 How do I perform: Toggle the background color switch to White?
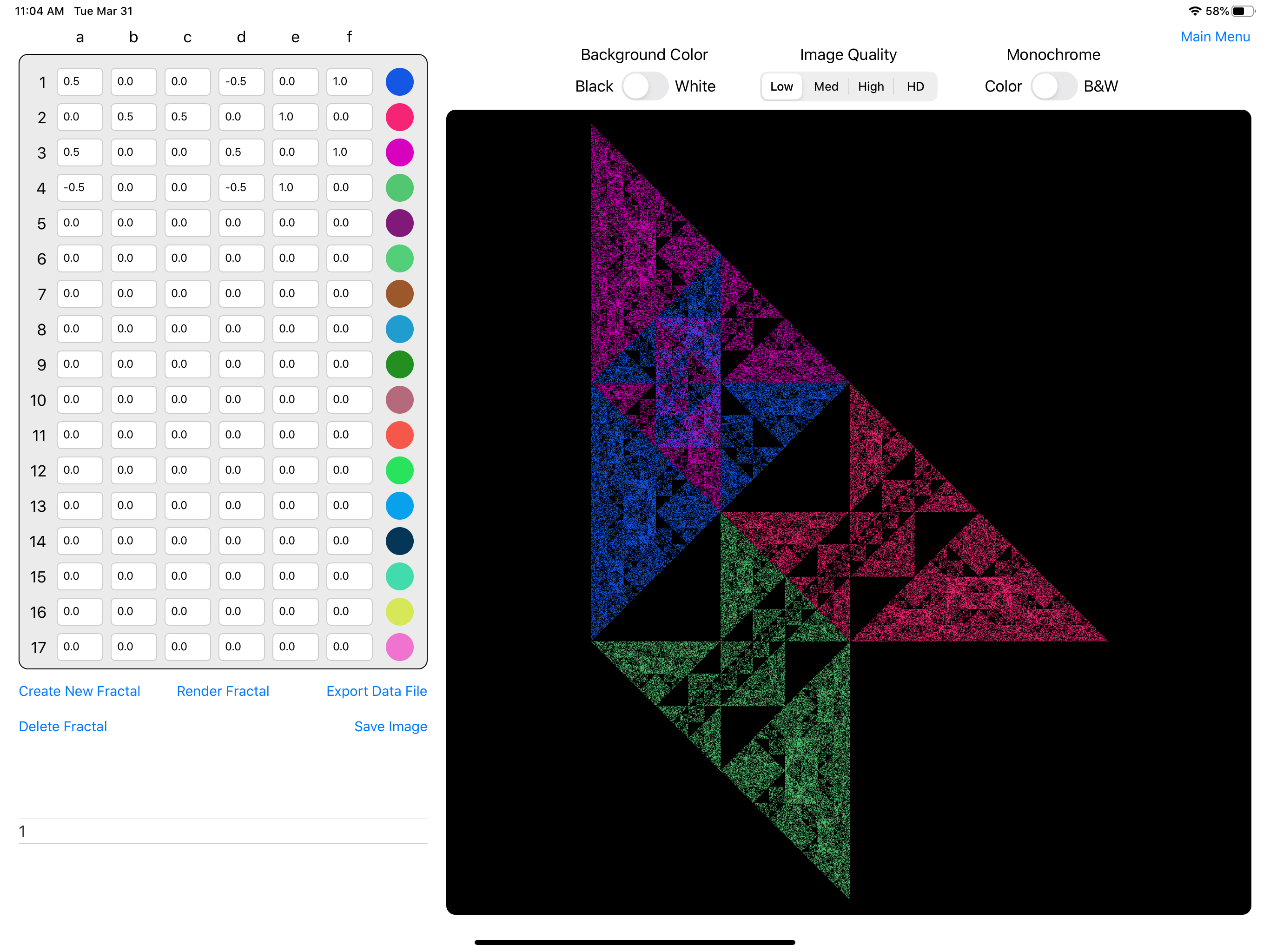point(644,86)
